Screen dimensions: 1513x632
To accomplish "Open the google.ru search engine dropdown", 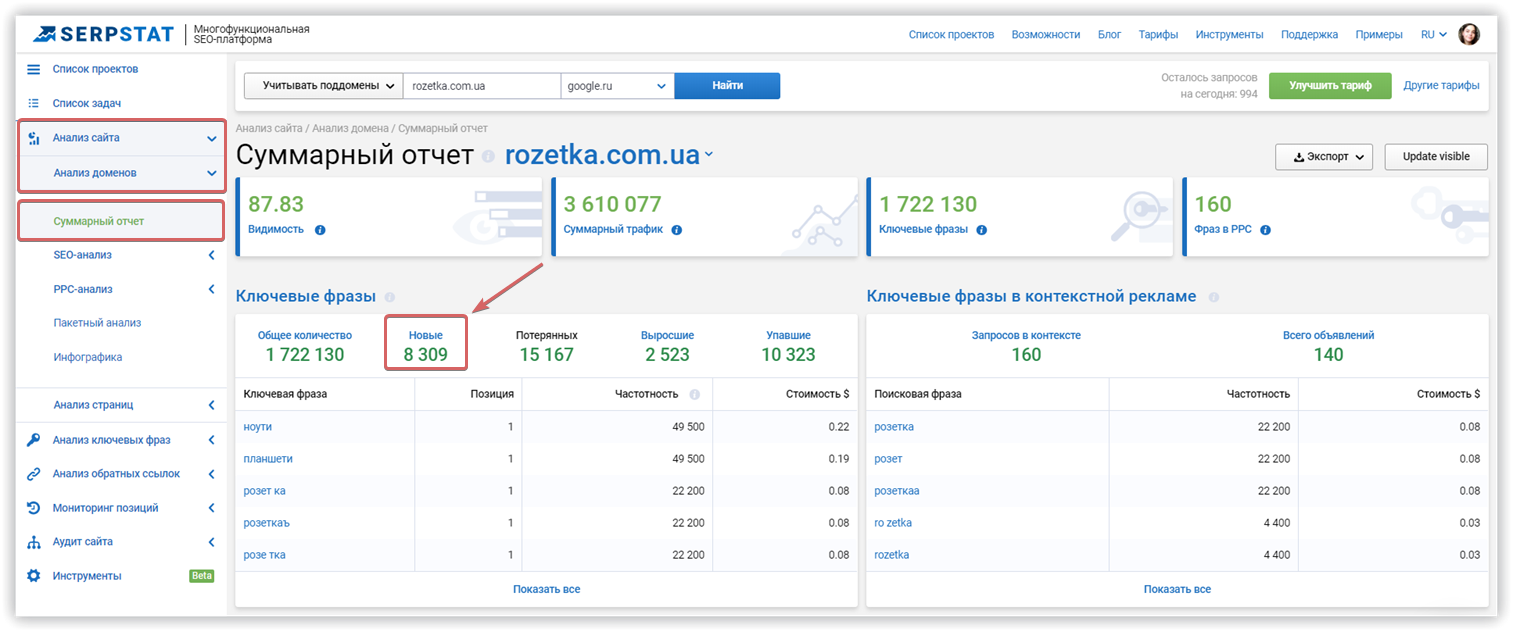I will coord(617,86).
